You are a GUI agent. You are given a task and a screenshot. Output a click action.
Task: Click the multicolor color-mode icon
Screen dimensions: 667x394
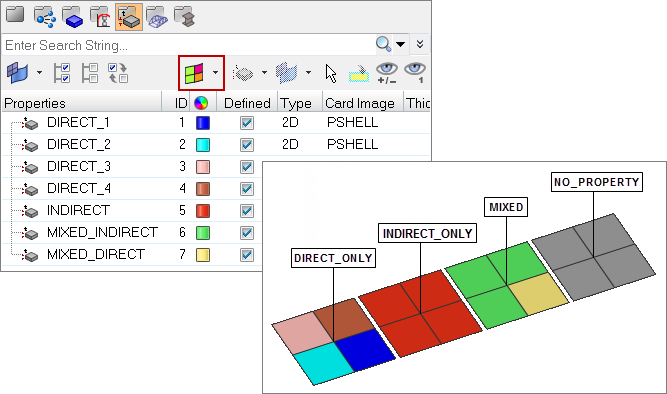pos(194,73)
